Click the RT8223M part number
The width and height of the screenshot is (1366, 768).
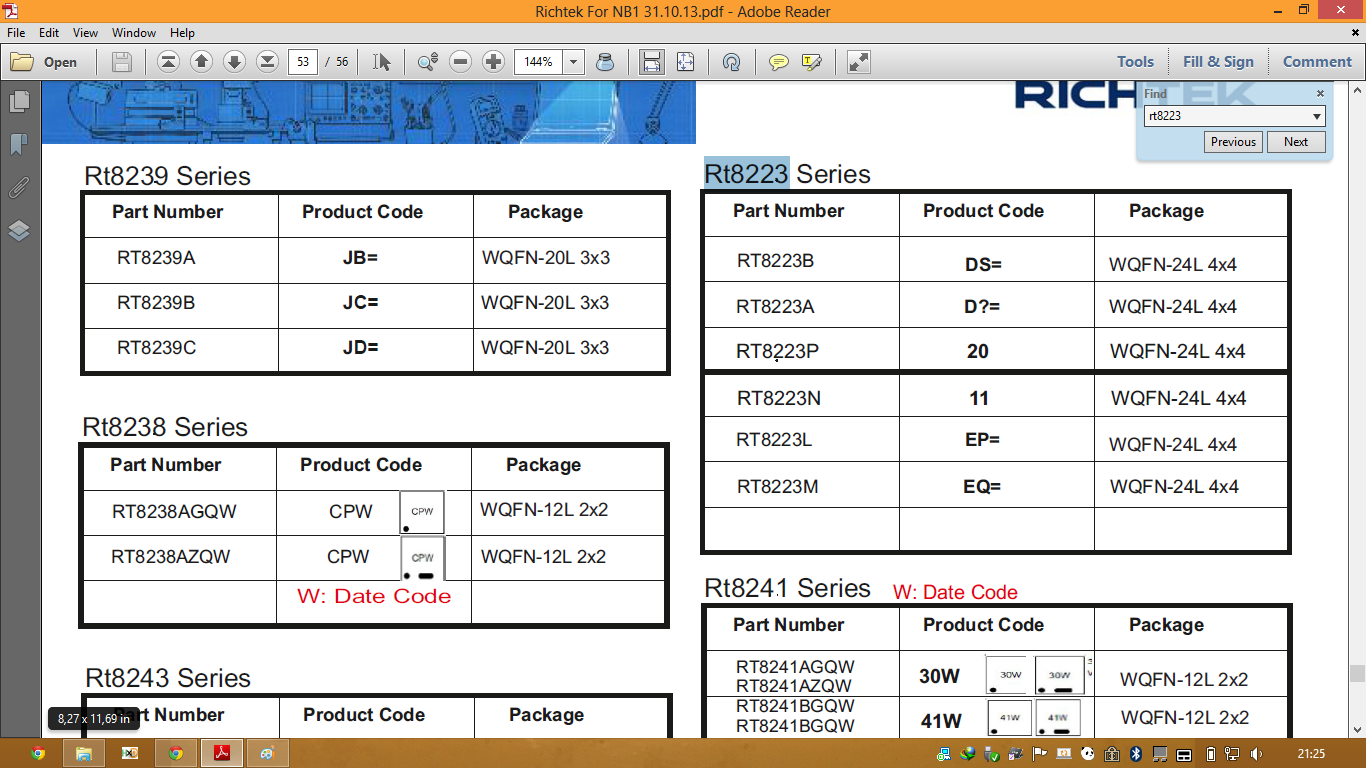pos(778,487)
